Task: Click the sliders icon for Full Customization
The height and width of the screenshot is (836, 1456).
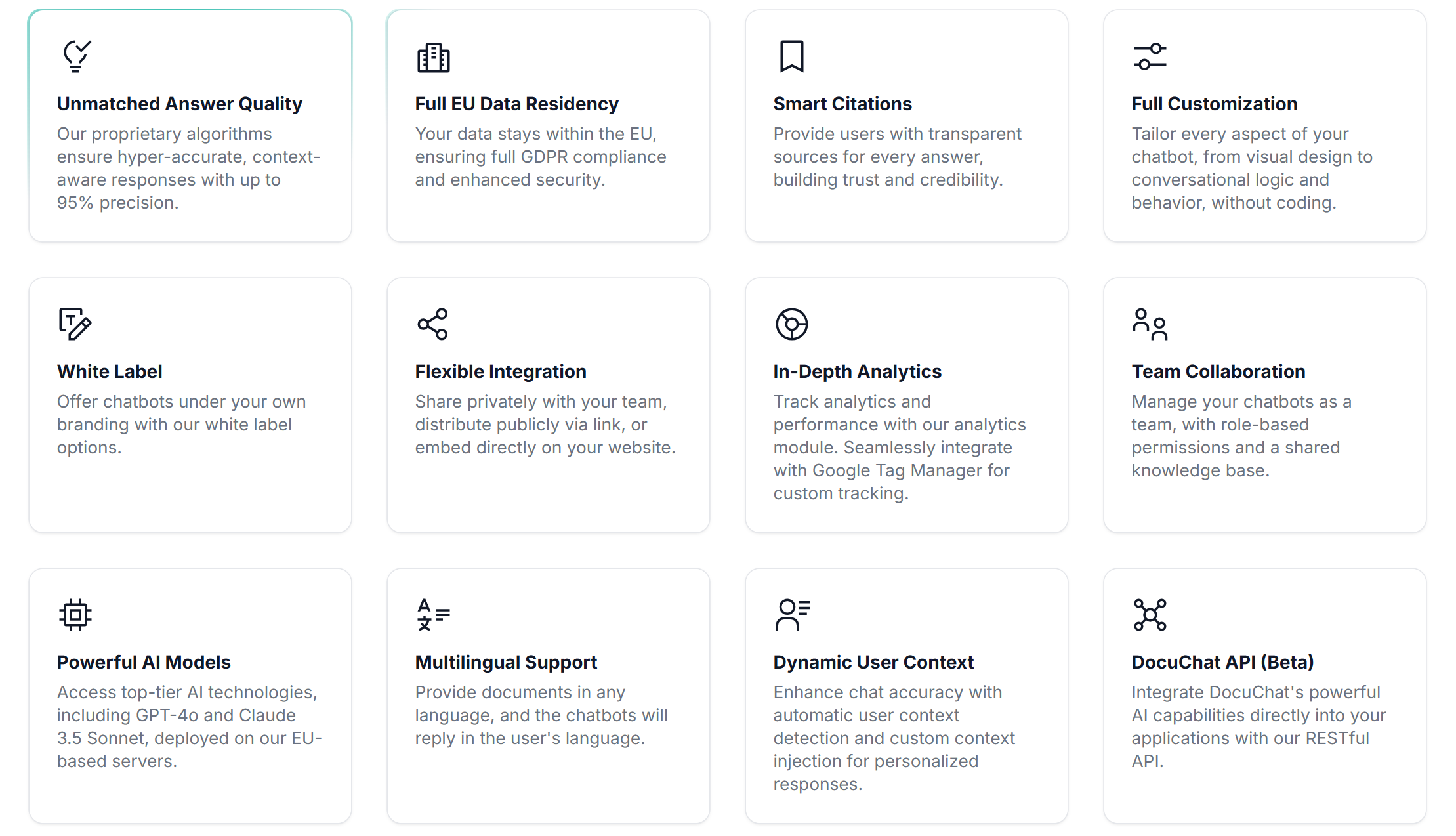Action: (x=1150, y=56)
